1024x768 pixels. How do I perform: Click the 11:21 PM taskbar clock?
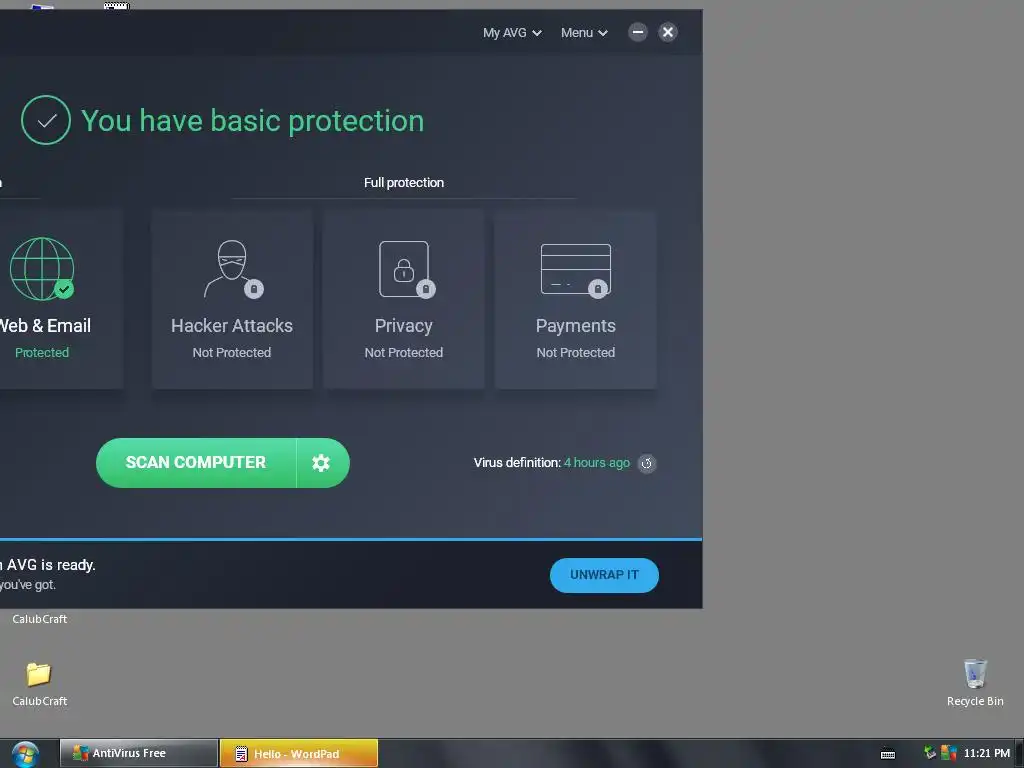point(986,753)
